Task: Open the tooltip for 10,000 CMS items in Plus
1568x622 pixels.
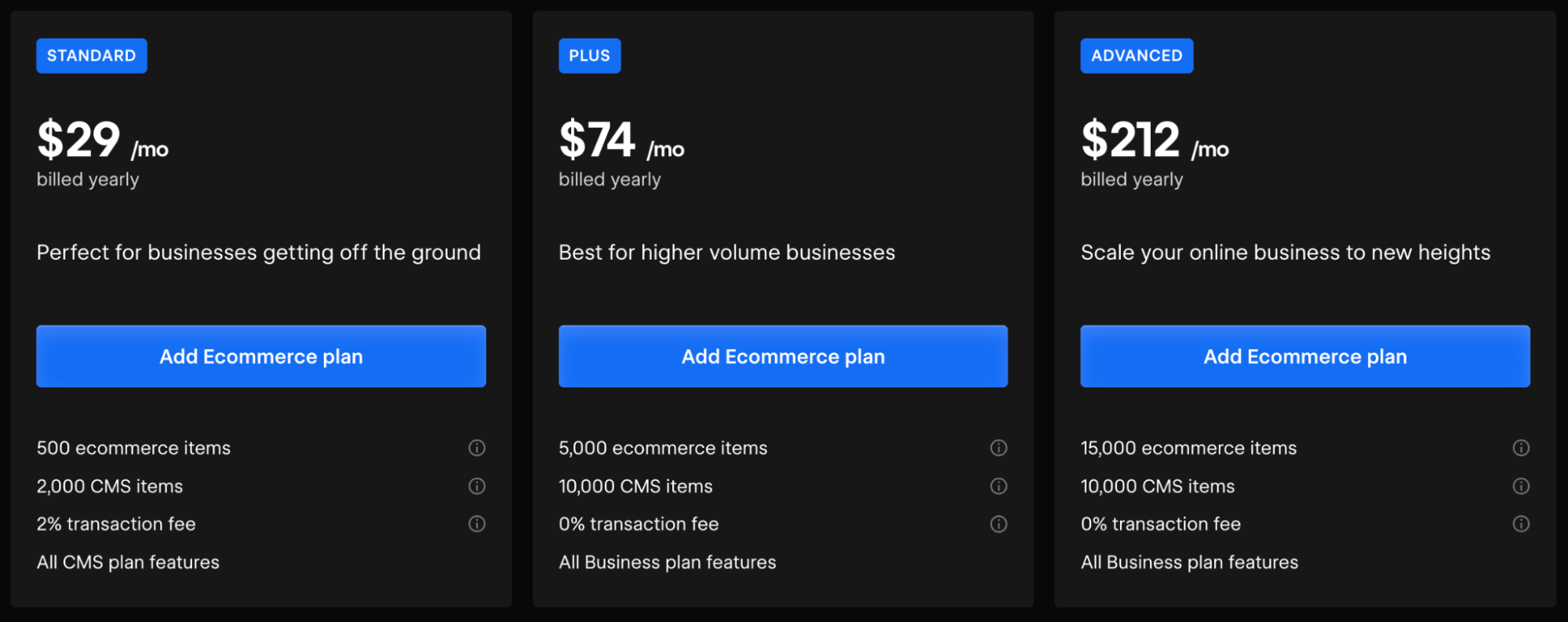Action: (999, 486)
